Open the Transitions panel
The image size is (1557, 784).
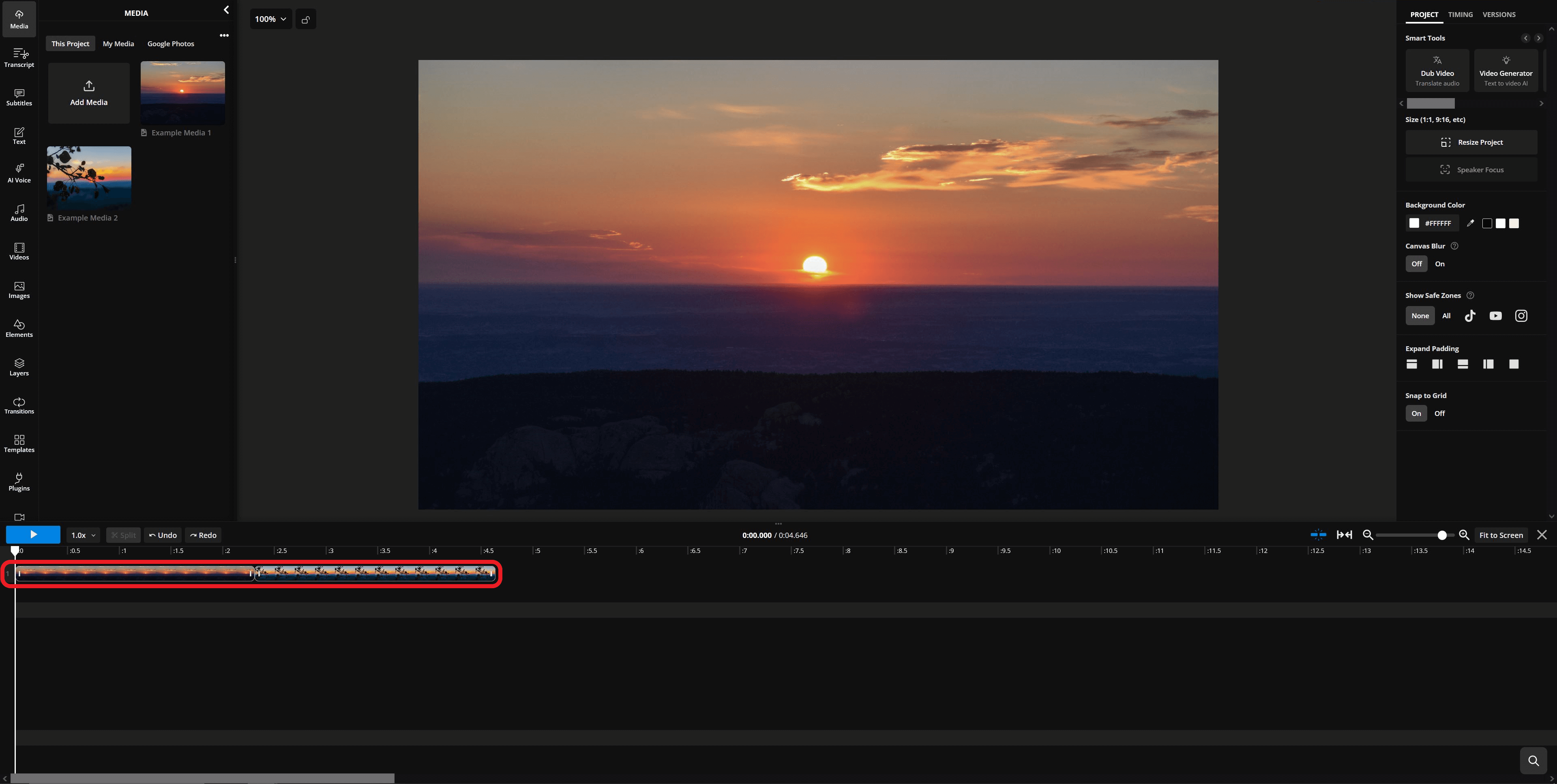[x=19, y=406]
